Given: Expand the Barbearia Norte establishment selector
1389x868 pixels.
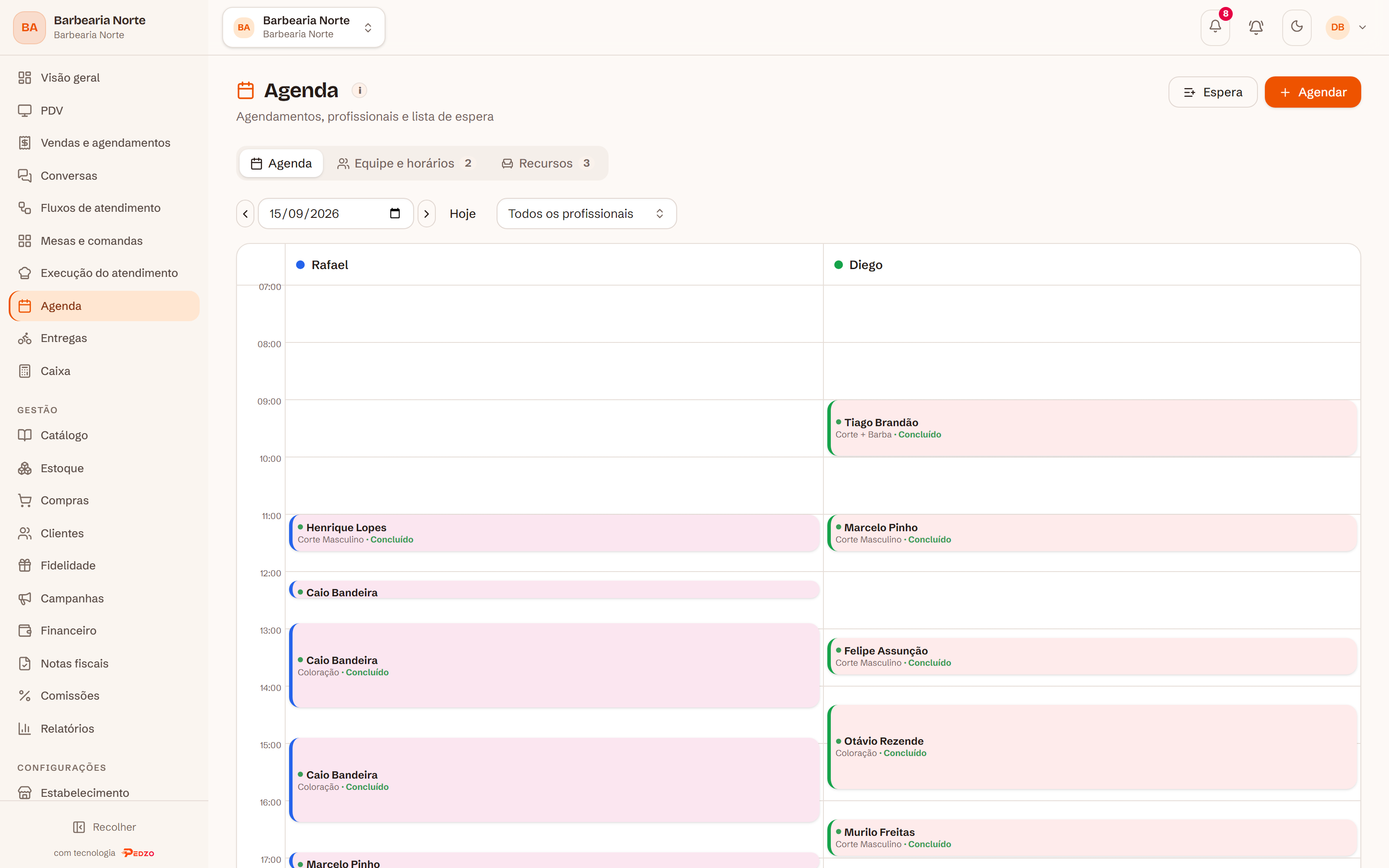Looking at the screenshot, I should 304,27.
